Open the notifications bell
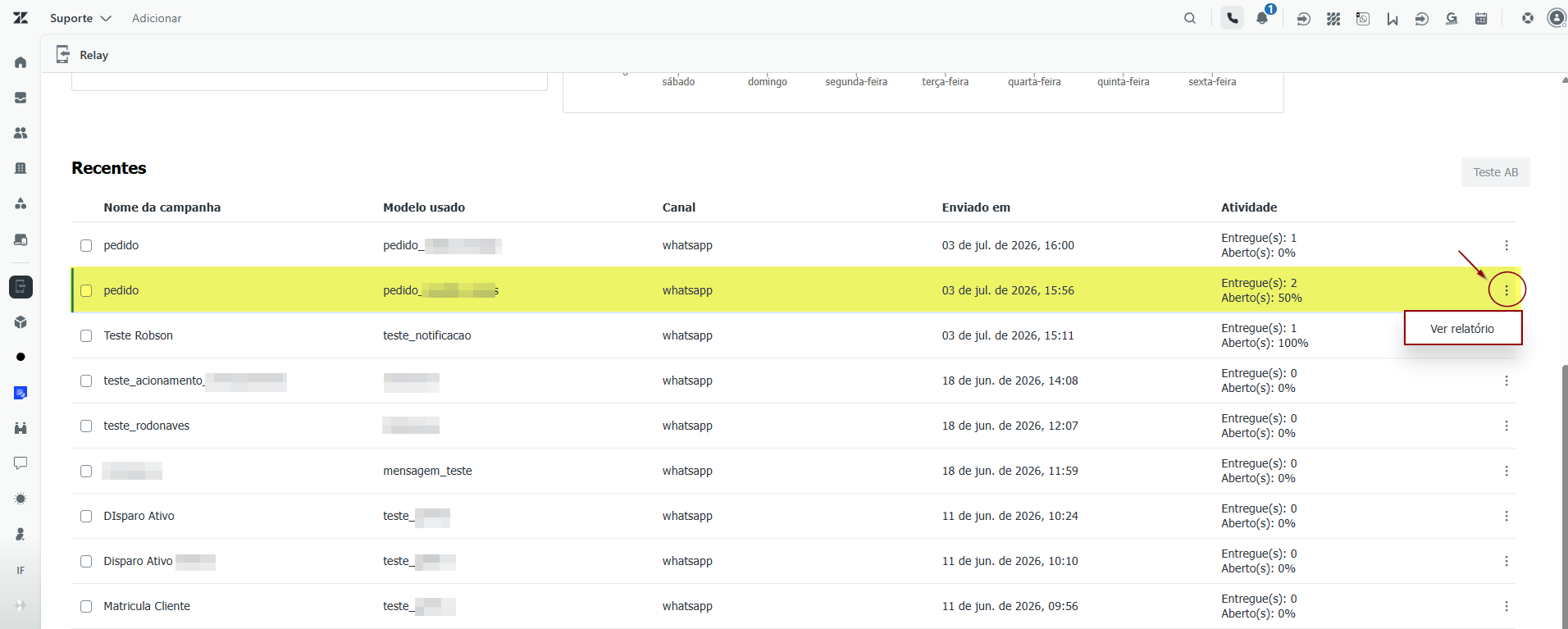 (1262, 18)
